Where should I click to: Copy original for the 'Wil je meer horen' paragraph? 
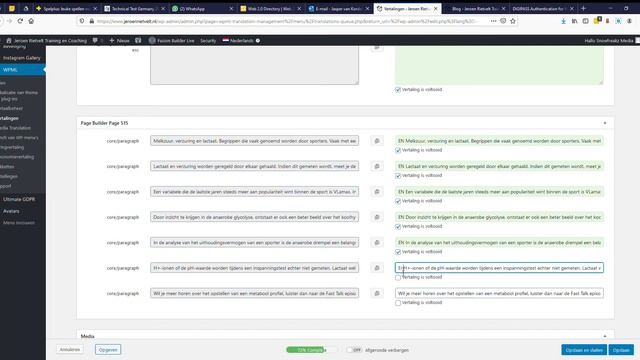377,293
